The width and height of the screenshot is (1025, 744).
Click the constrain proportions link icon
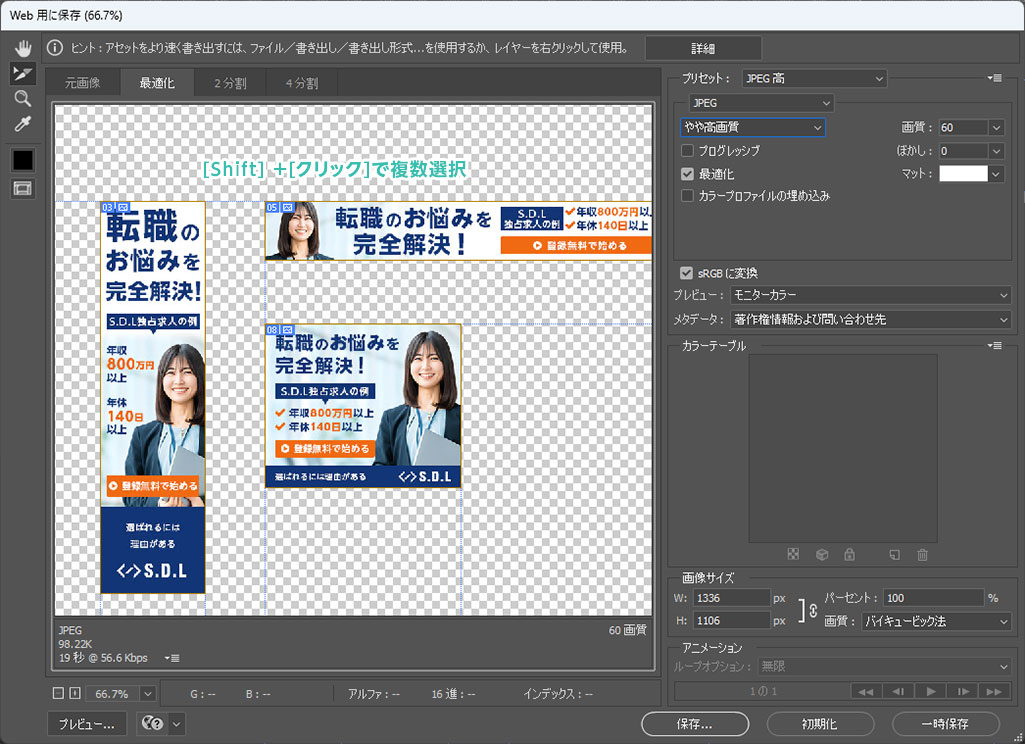click(x=812, y=610)
